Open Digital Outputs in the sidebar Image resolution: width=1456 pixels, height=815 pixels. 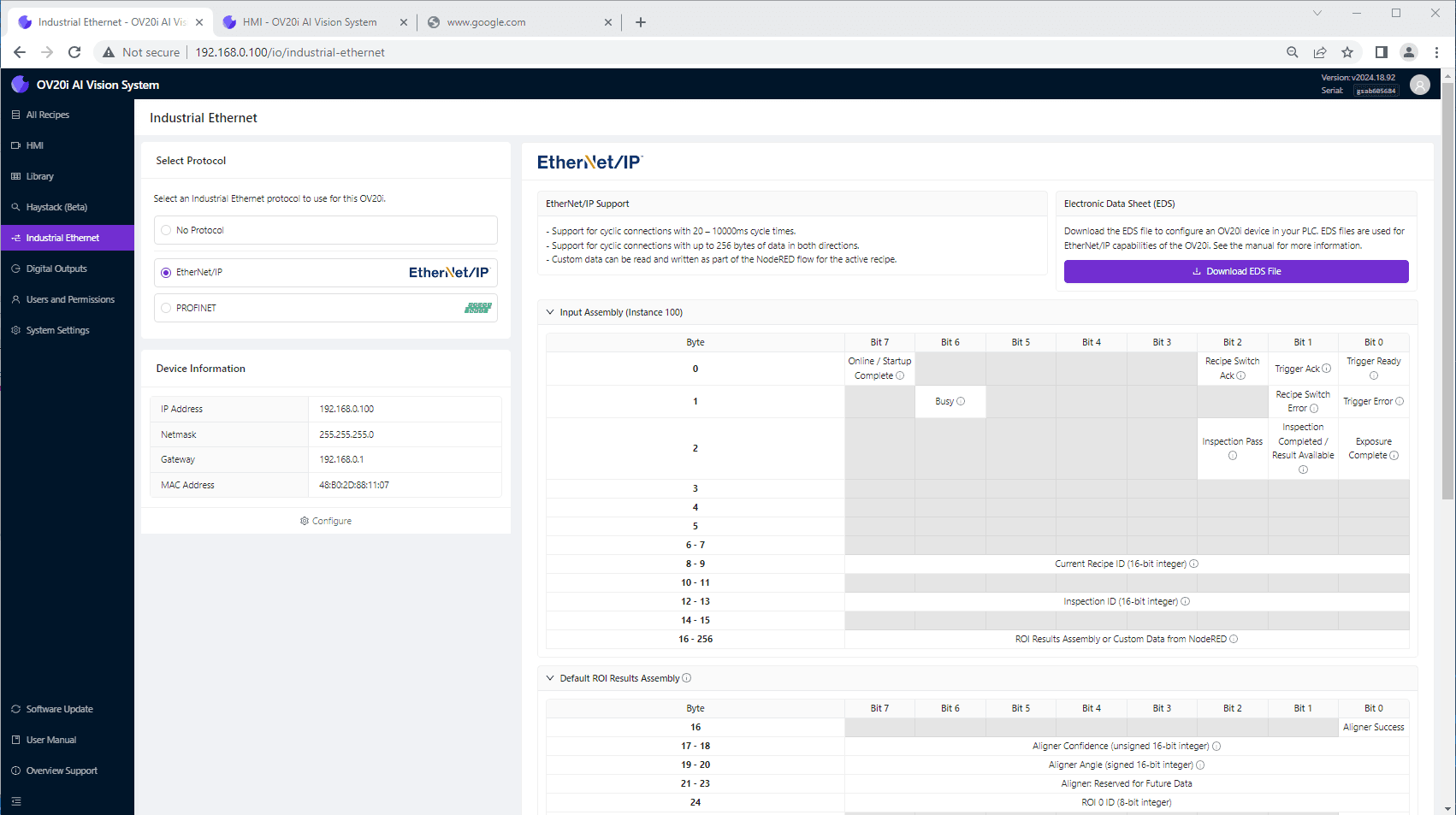(56, 269)
